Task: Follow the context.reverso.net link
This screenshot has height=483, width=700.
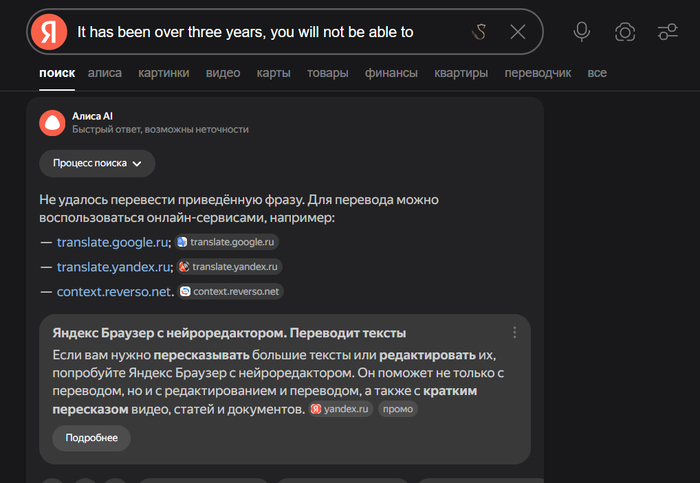Action: tap(115, 292)
